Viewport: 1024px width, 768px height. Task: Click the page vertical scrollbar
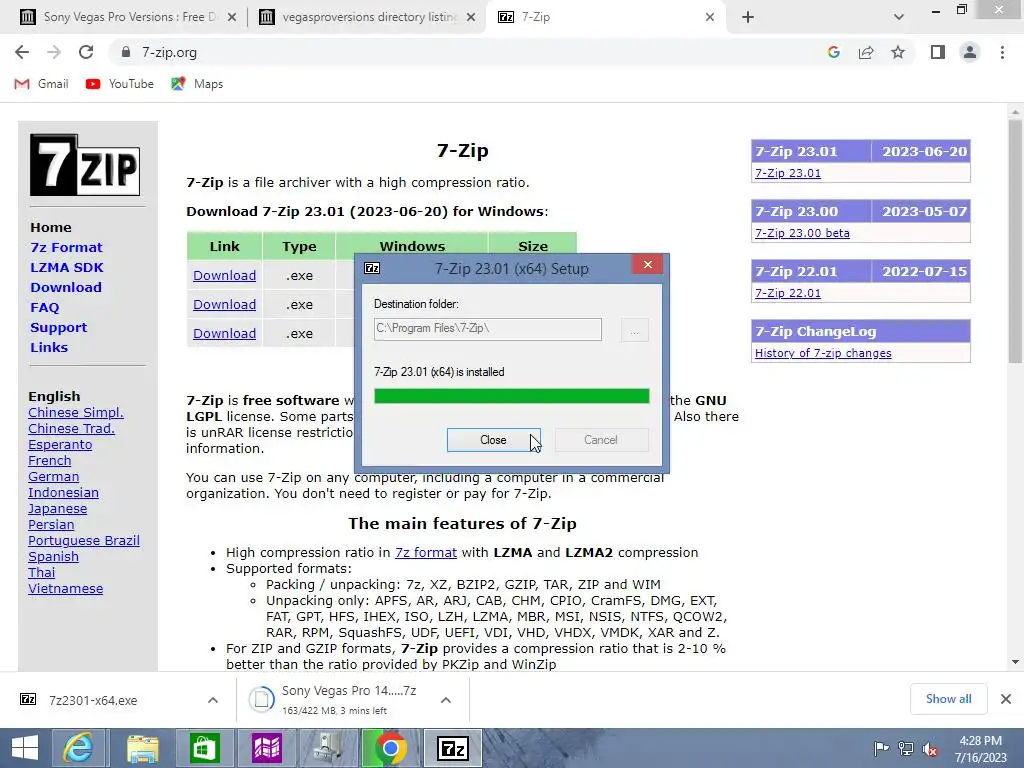coord(1015,242)
